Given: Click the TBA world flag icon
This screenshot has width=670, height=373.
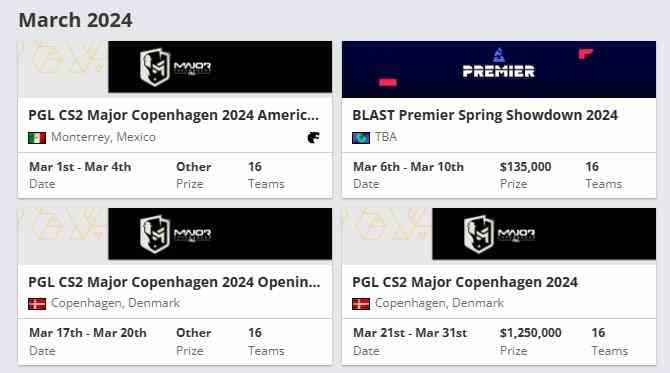Looking at the screenshot, I should click(x=361, y=138).
